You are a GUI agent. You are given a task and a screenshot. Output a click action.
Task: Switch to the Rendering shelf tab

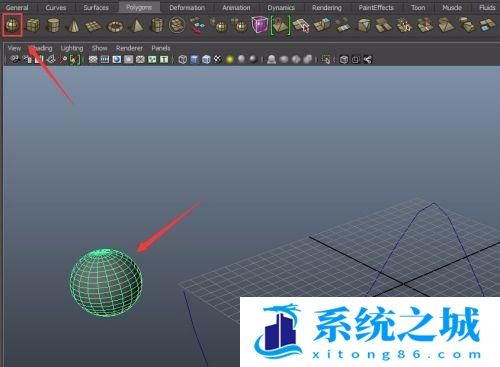pos(327,7)
